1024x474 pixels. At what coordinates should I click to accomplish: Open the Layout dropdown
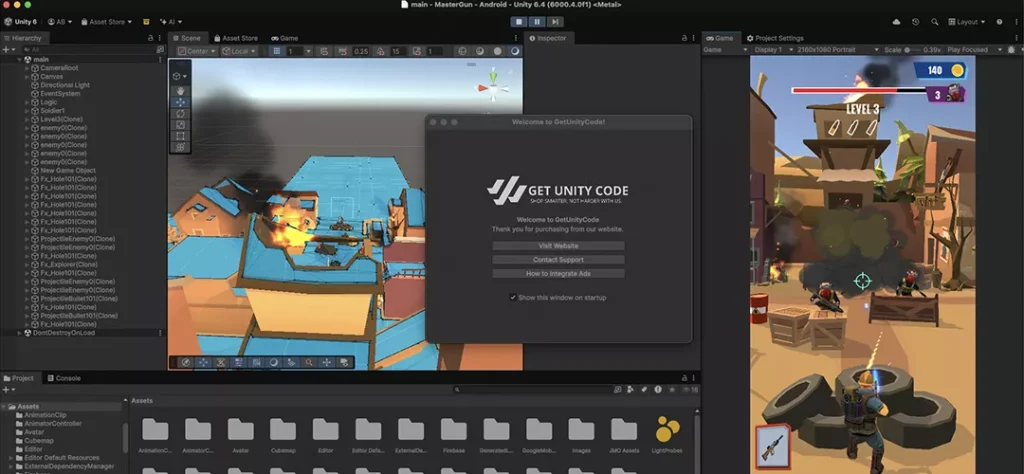click(967, 22)
